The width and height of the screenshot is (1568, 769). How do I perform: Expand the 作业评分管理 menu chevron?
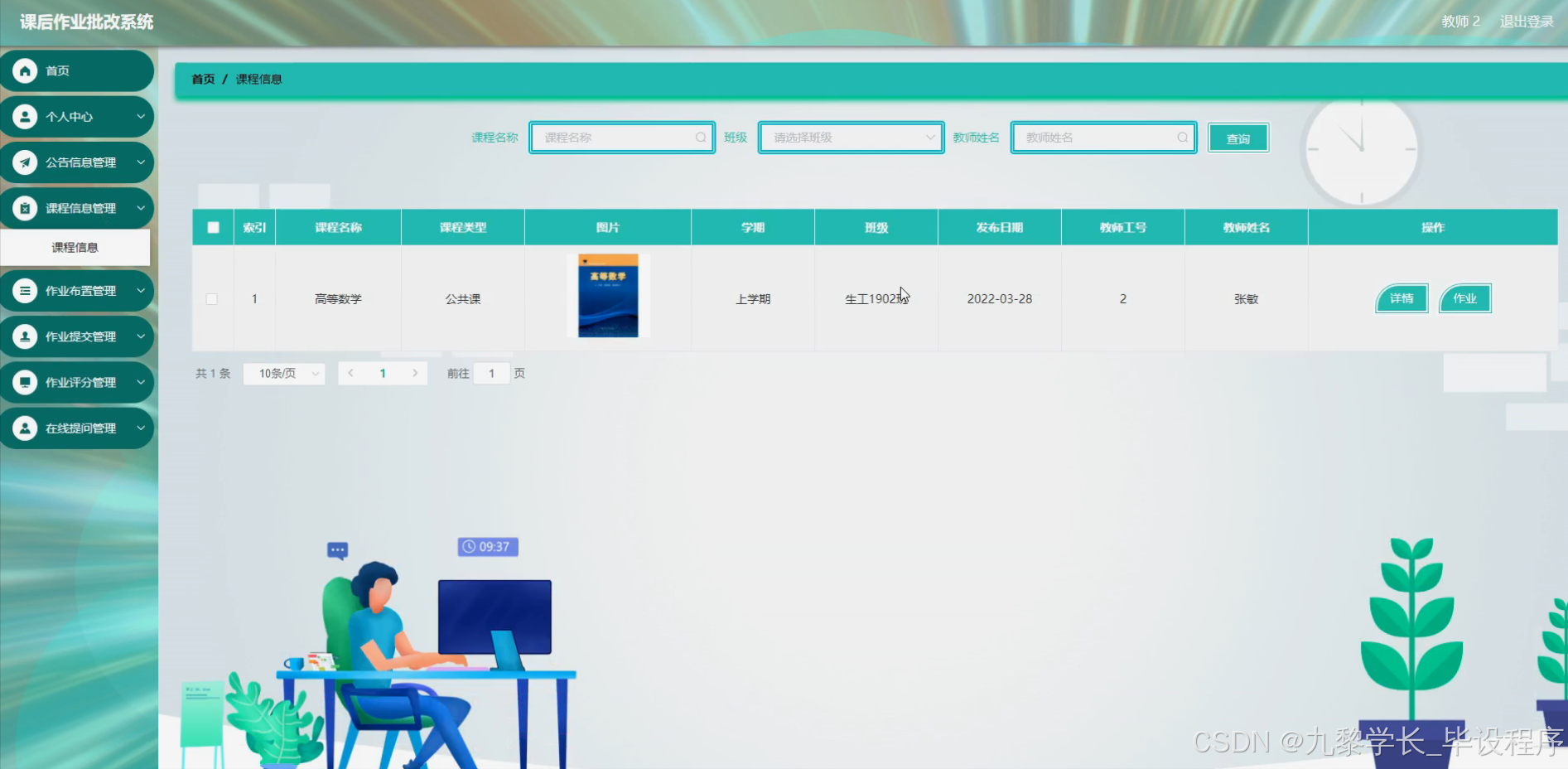click(141, 382)
